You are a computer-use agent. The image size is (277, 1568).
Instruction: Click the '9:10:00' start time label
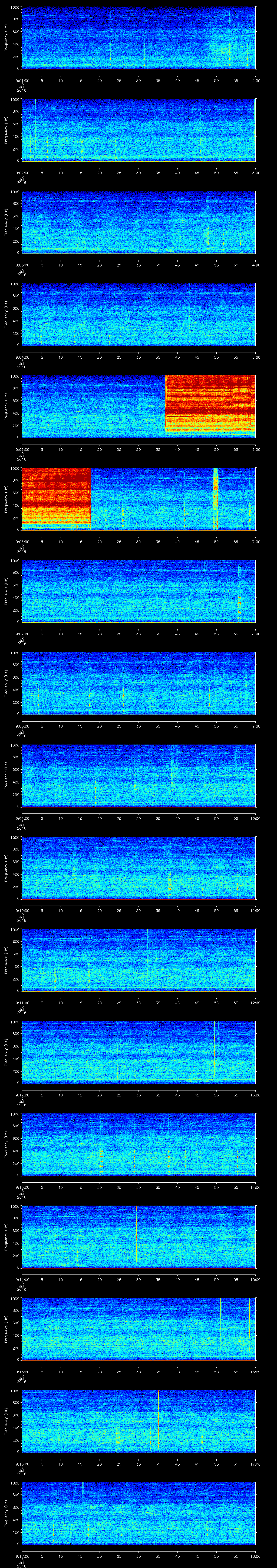[22, 910]
